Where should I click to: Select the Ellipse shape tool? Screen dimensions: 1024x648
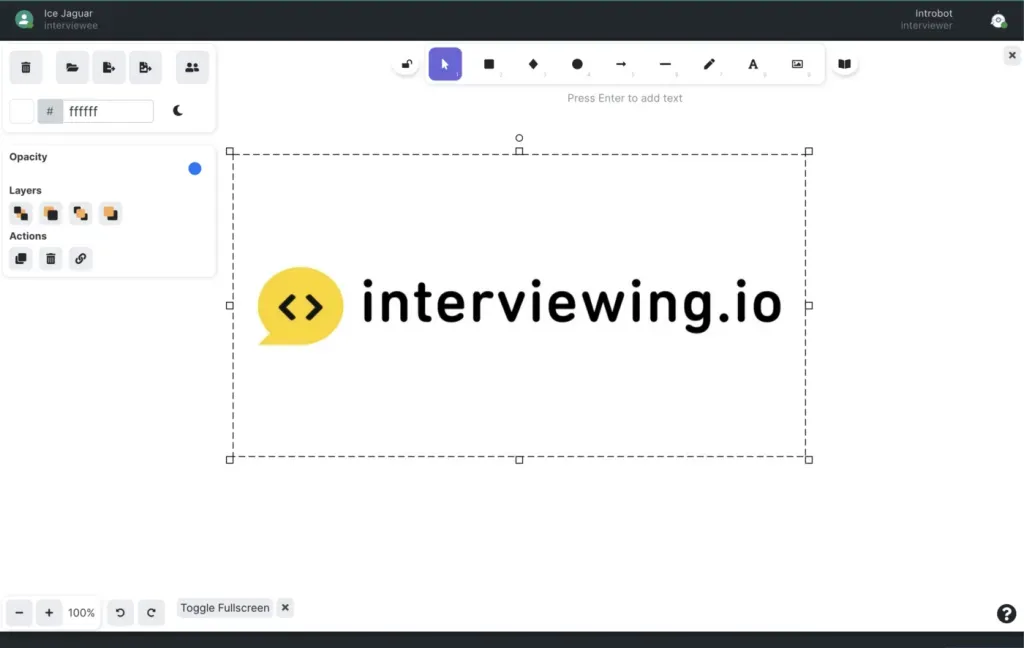(577, 64)
